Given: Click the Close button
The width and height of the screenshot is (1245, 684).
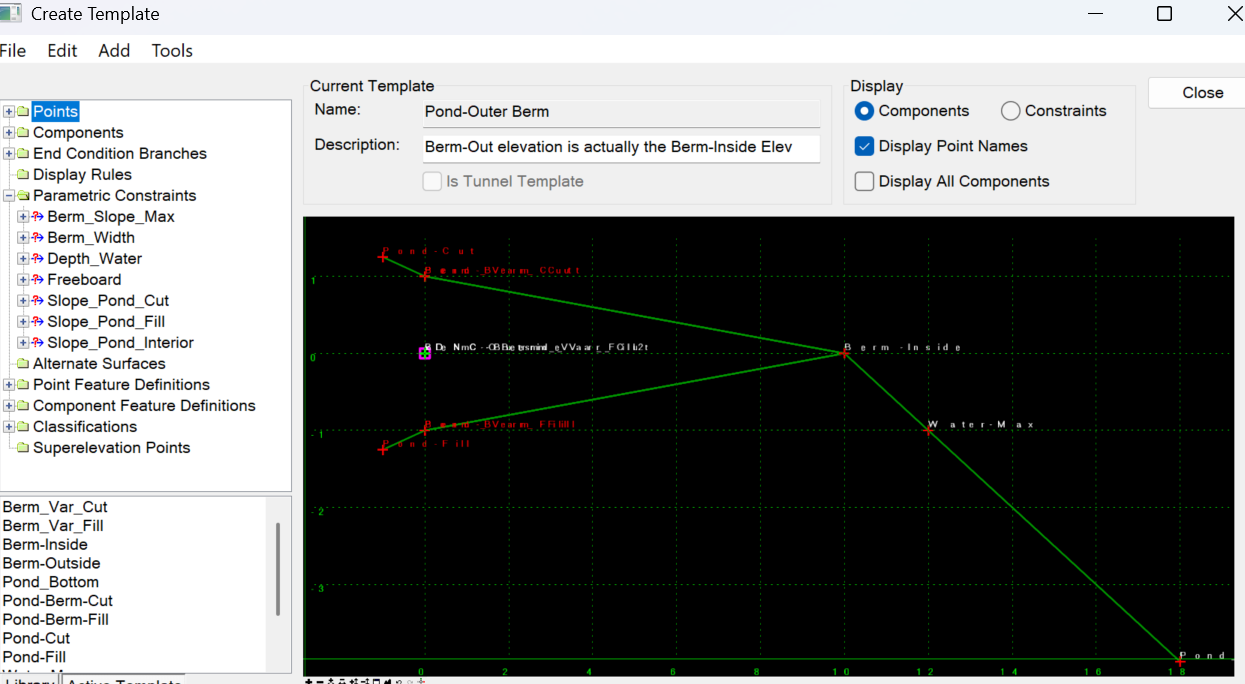Looking at the screenshot, I should pyautogui.click(x=1202, y=93).
